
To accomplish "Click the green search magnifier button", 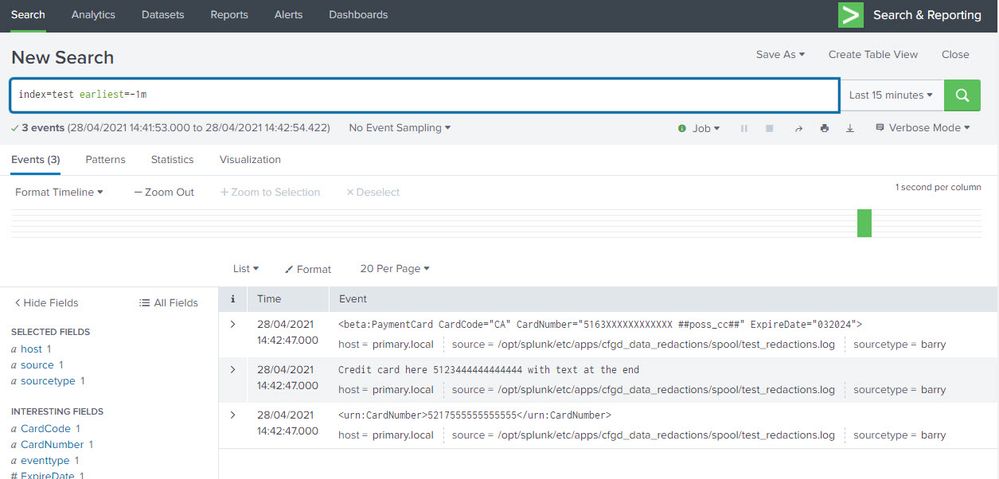I will 962,96.
